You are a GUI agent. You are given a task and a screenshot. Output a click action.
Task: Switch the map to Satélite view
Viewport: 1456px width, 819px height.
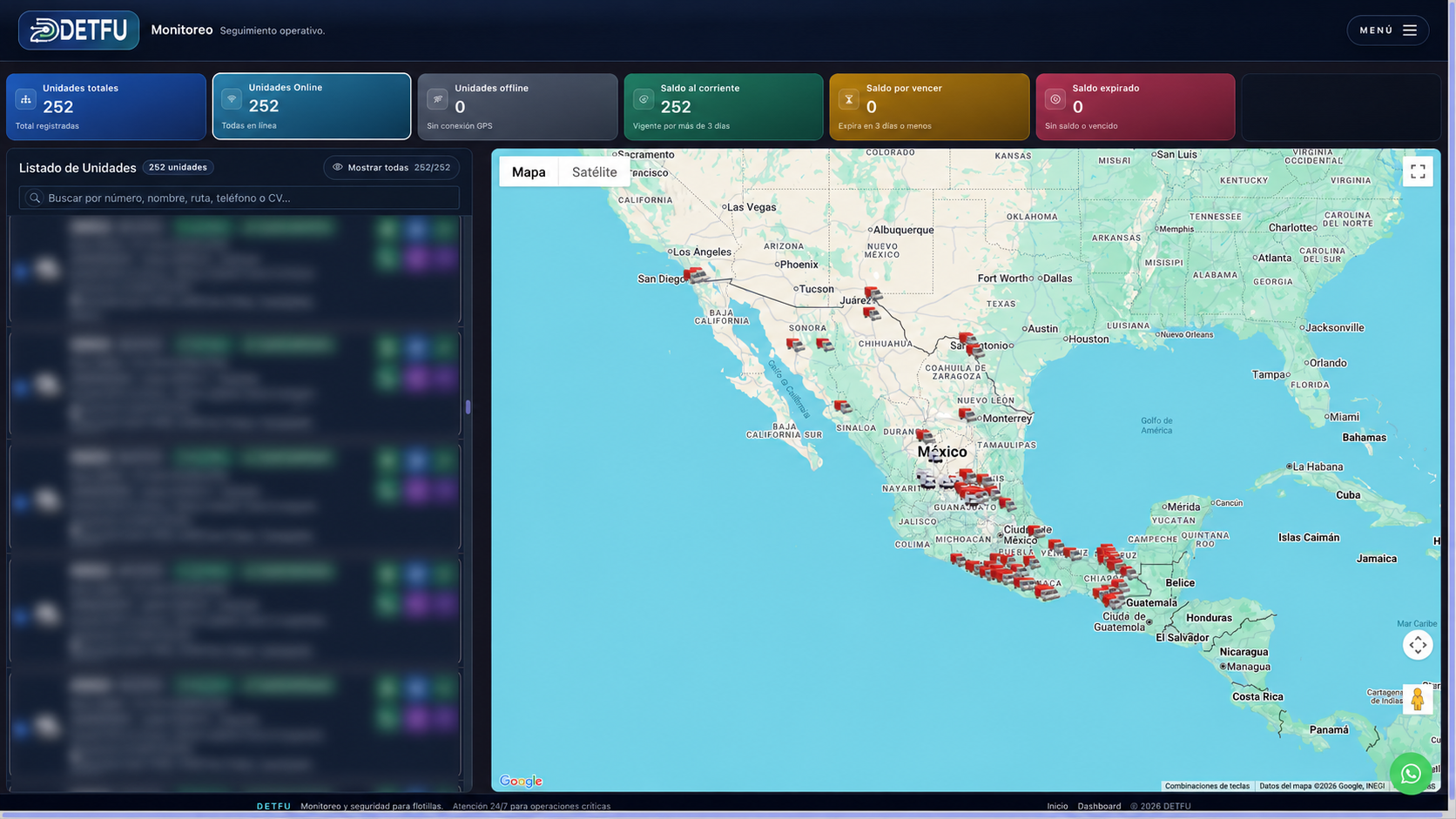[x=594, y=171]
